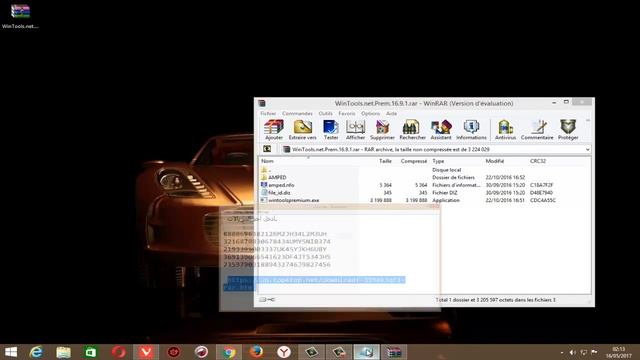Open the Rechercher binoculars tool

[412, 130]
